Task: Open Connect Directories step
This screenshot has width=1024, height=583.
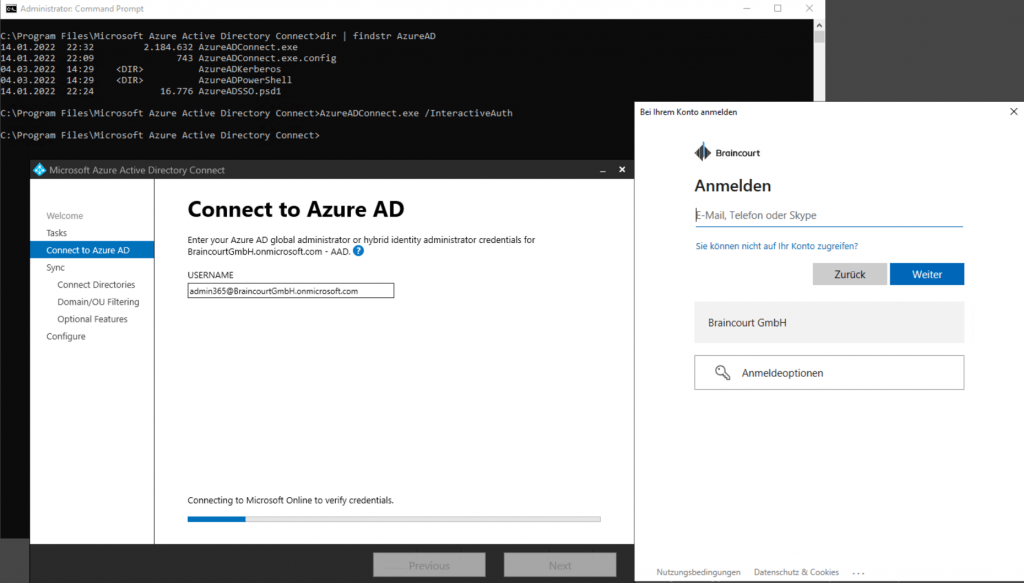Action: tap(96, 285)
